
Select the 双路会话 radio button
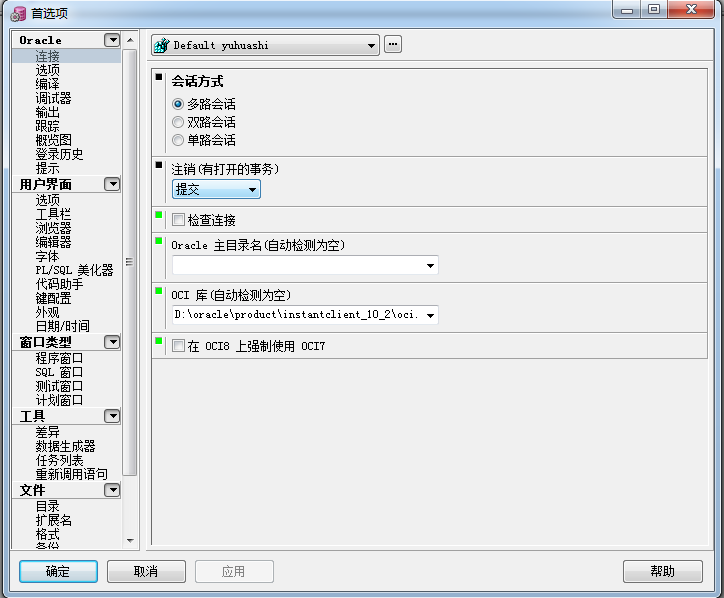point(178,122)
